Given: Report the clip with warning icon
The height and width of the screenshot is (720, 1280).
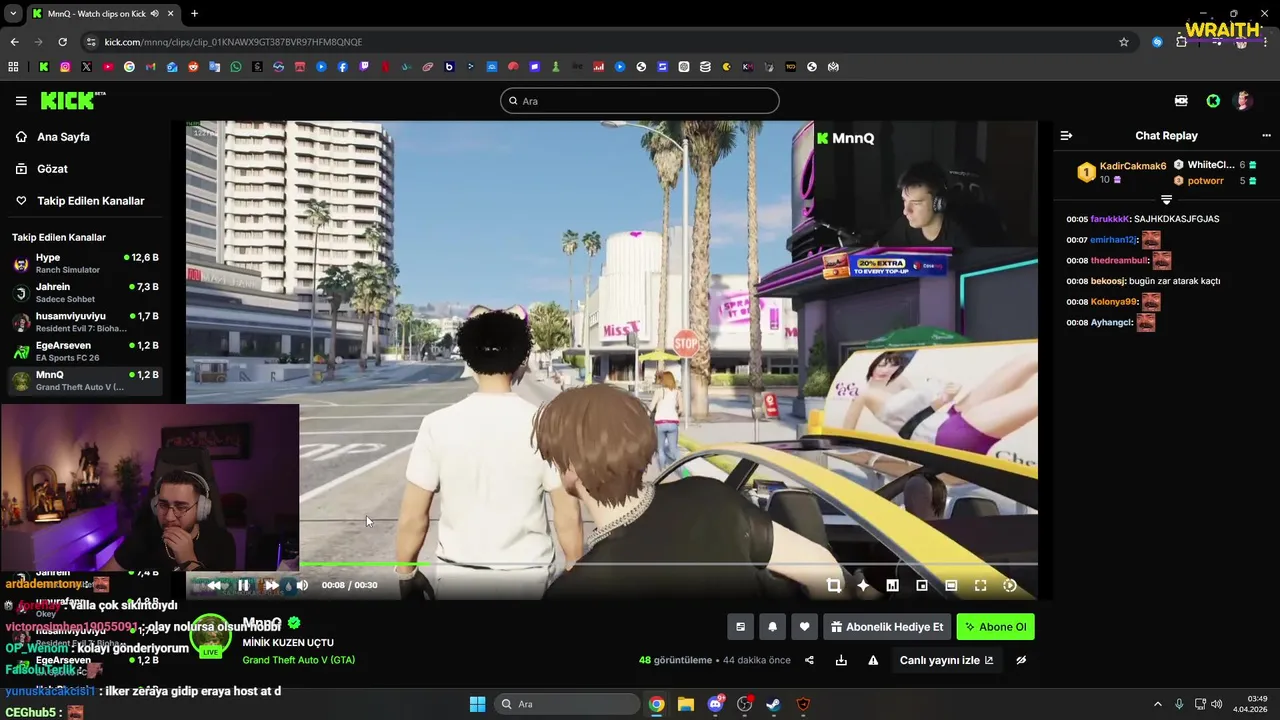Looking at the screenshot, I should (873, 660).
